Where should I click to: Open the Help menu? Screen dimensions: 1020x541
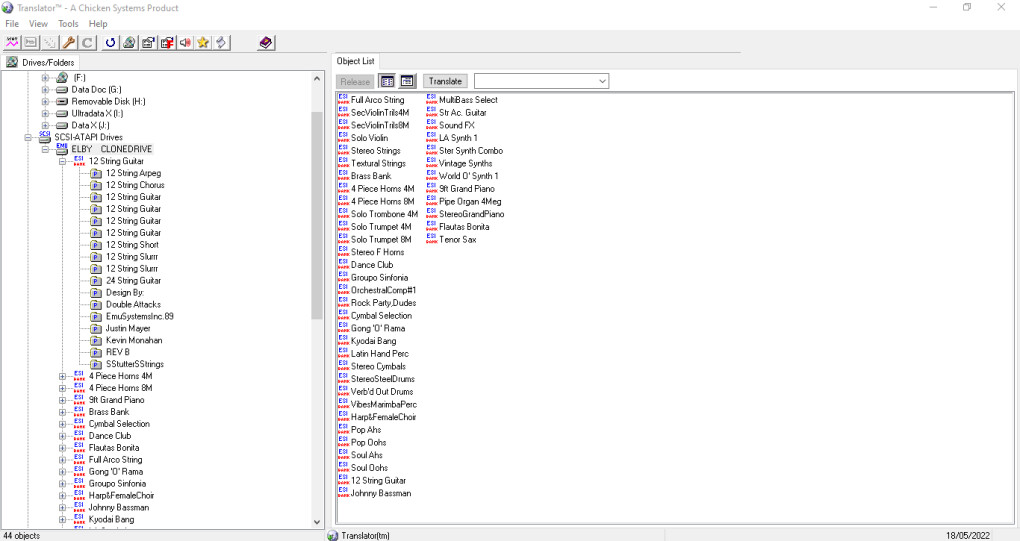tap(98, 24)
